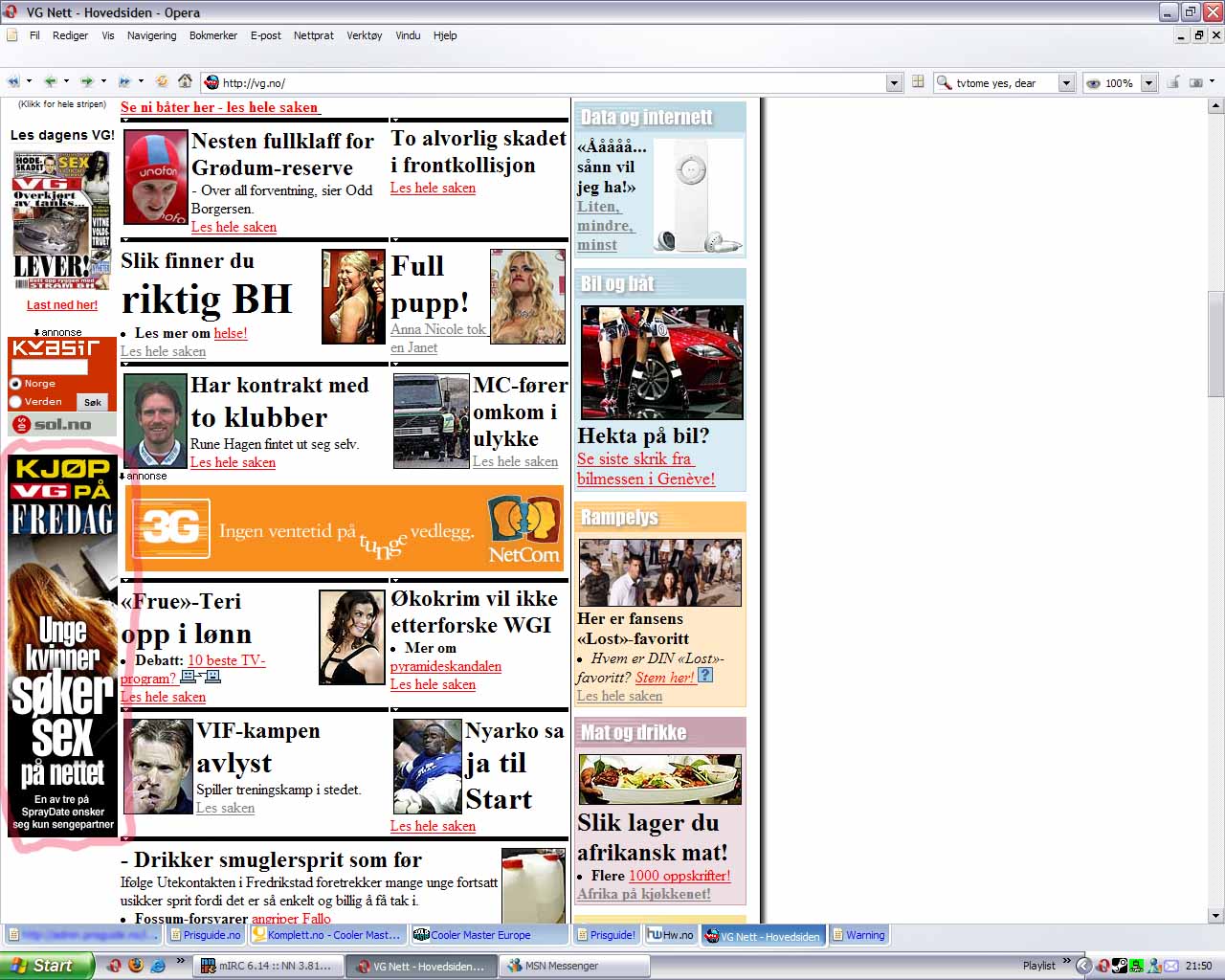The image size is (1225, 980).
Task: Click the 'pyramideskandalen' link
Action: coord(446,666)
